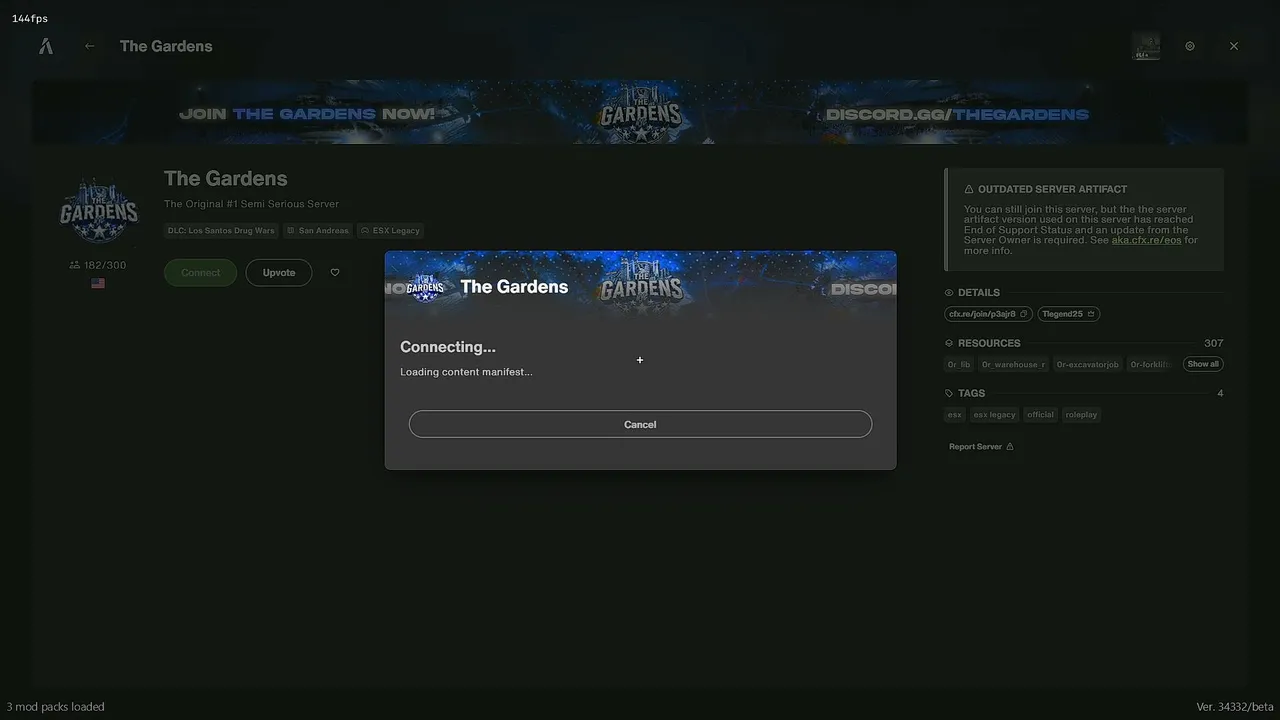Click the layers icon beside Resources
1280x720 pixels.
pos(949,343)
